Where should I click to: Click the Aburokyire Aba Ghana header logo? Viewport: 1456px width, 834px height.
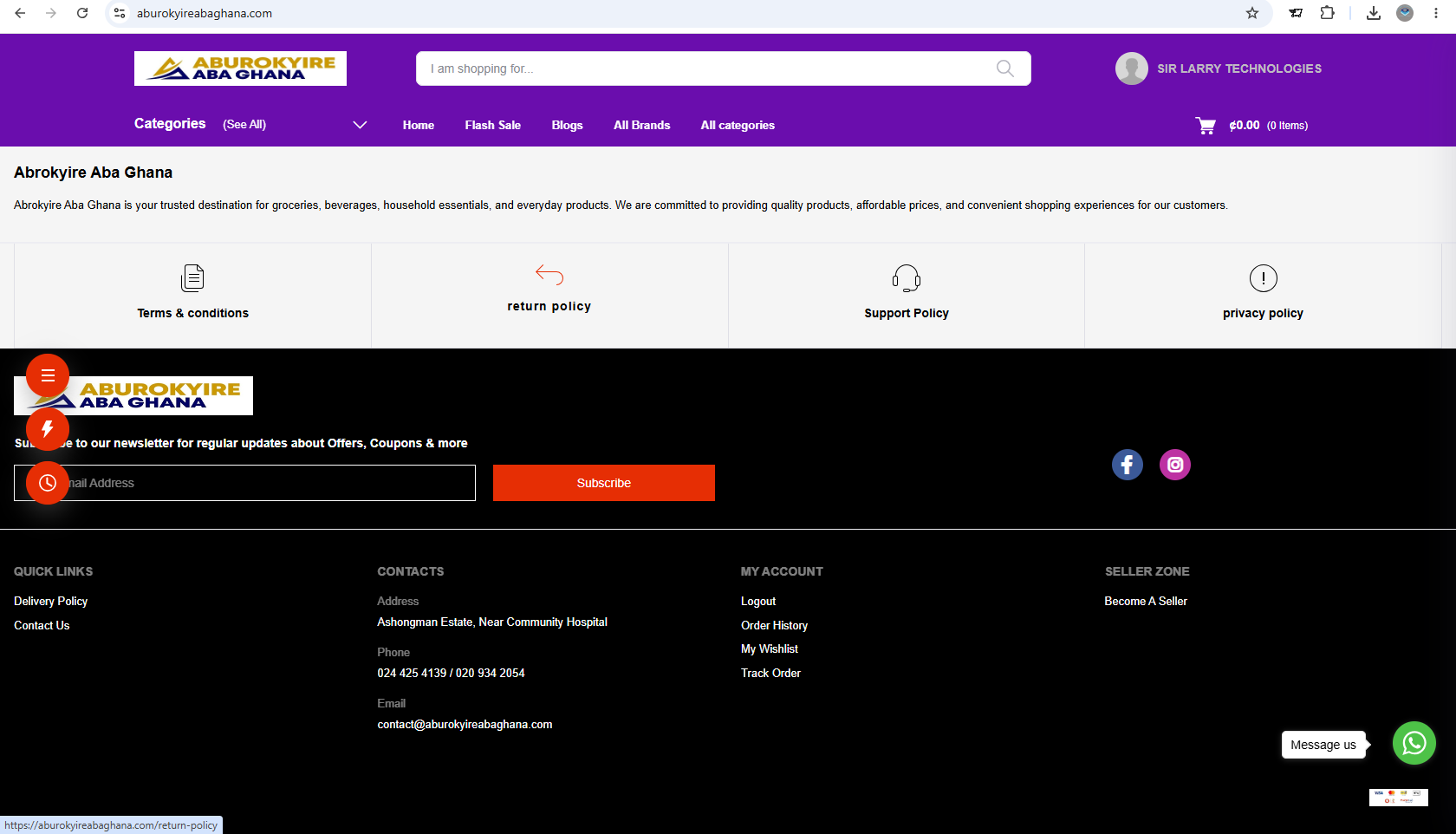[240, 68]
